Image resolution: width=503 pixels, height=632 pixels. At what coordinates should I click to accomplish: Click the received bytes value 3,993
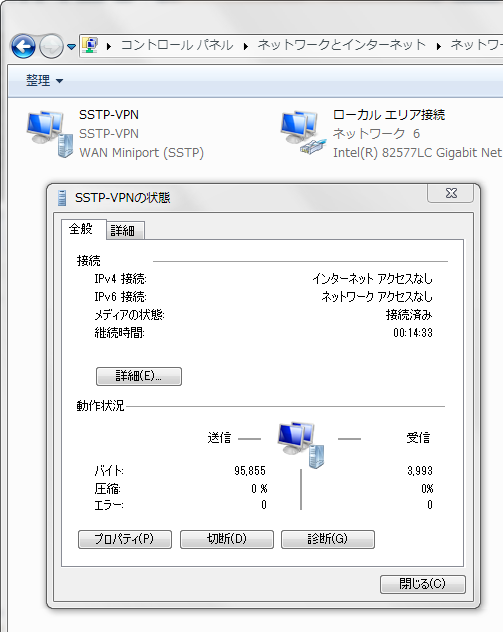pos(420,471)
